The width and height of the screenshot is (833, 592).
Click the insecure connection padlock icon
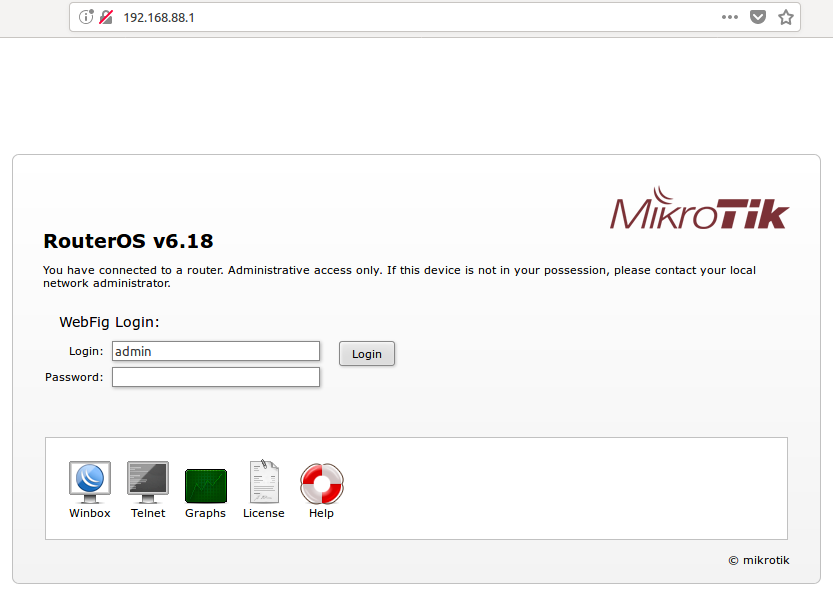[105, 17]
